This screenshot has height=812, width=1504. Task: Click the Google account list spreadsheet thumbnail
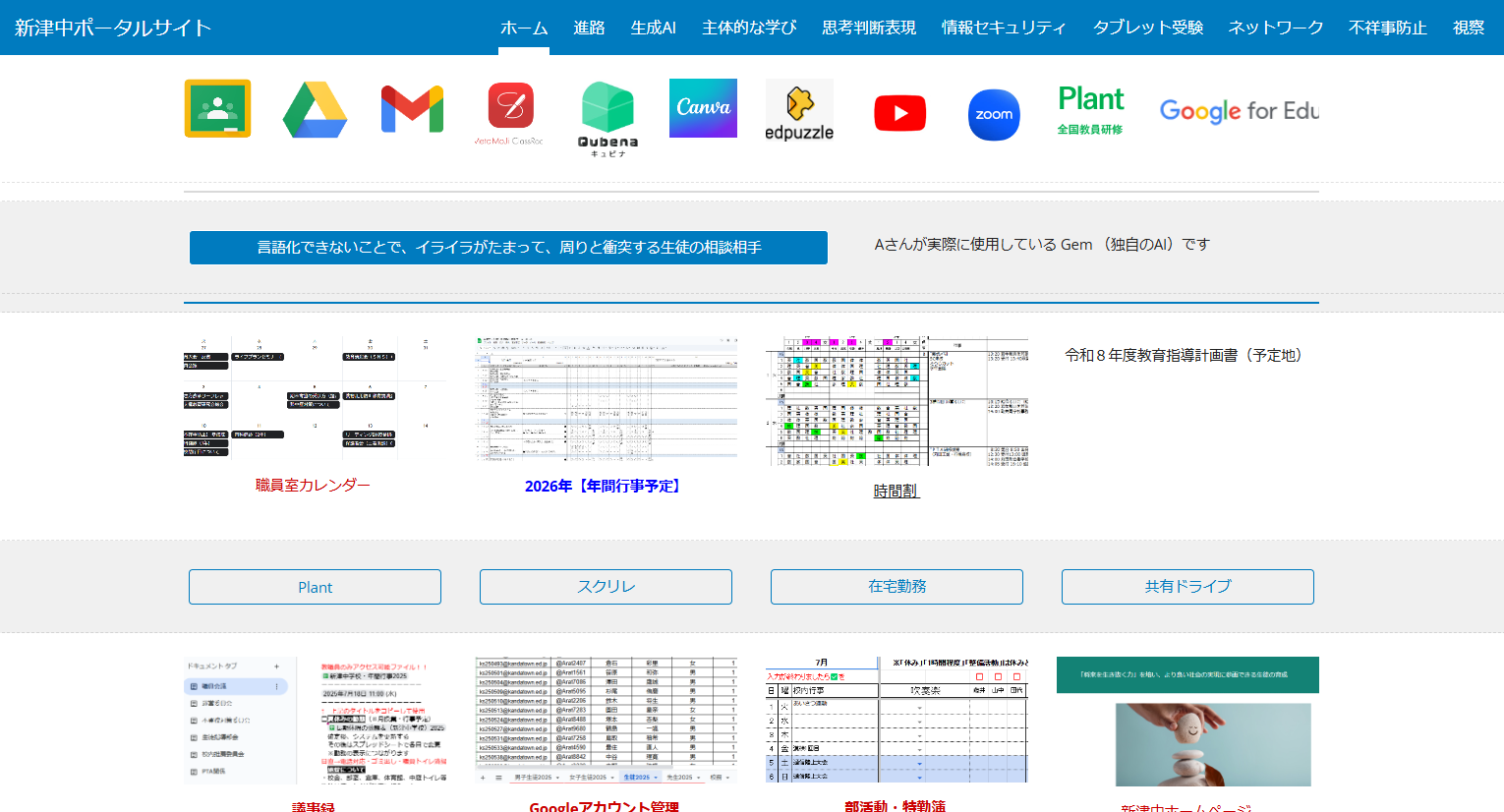pyautogui.click(x=606, y=721)
